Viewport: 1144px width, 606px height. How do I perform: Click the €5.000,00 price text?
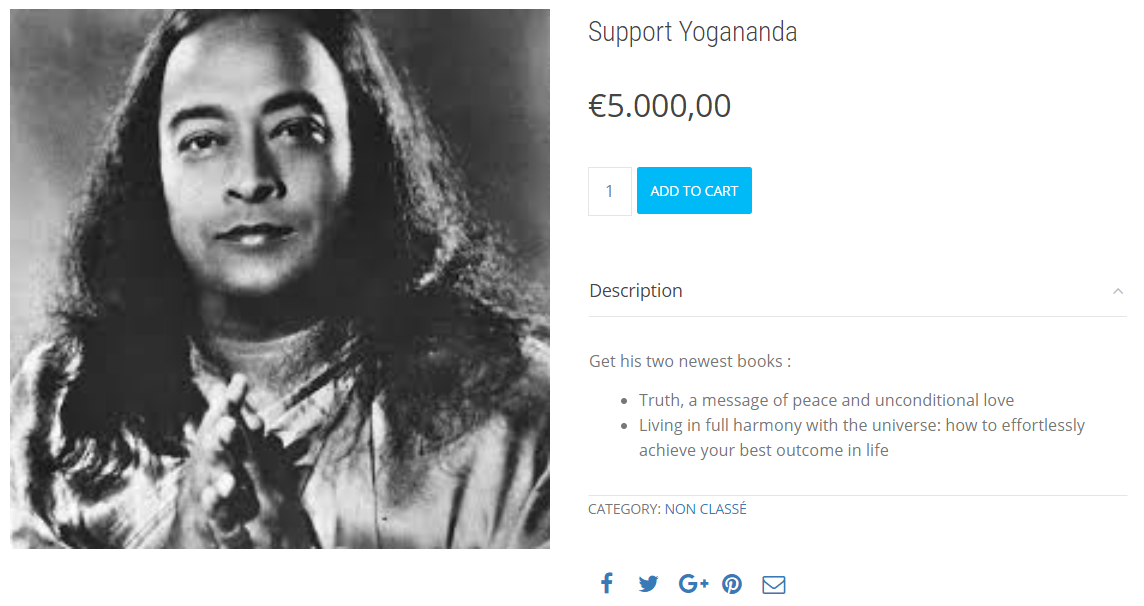pos(660,106)
